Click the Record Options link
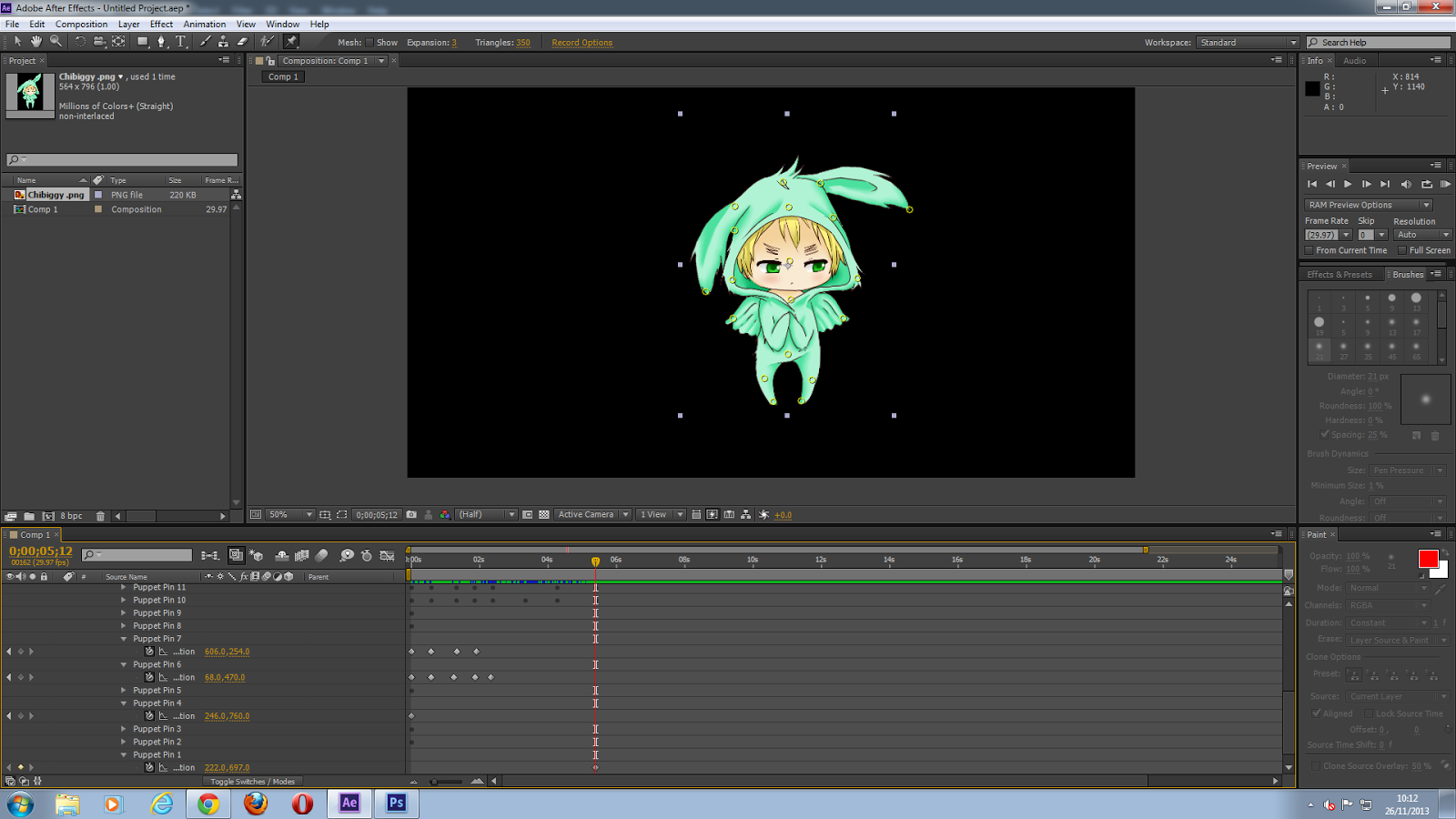This screenshot has width=1456, height=819. pyautogui.click(x=581, y=42)
